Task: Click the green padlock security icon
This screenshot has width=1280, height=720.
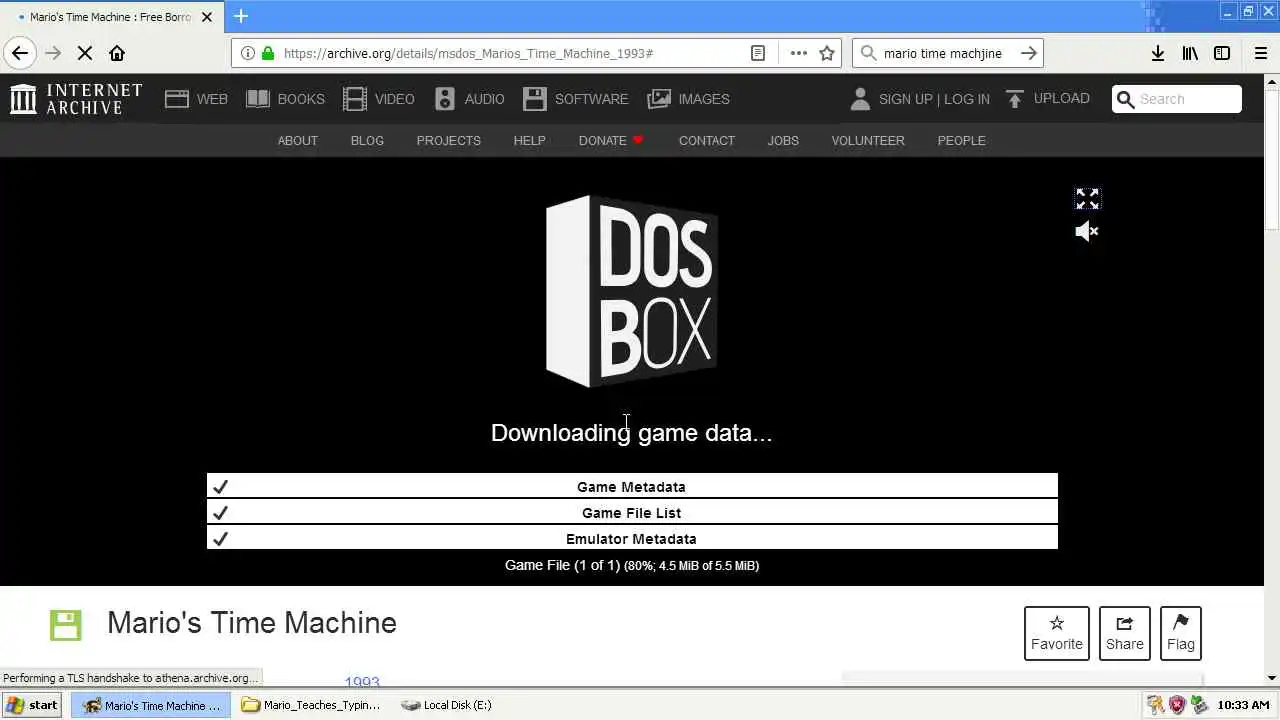Action: point(267,53)
